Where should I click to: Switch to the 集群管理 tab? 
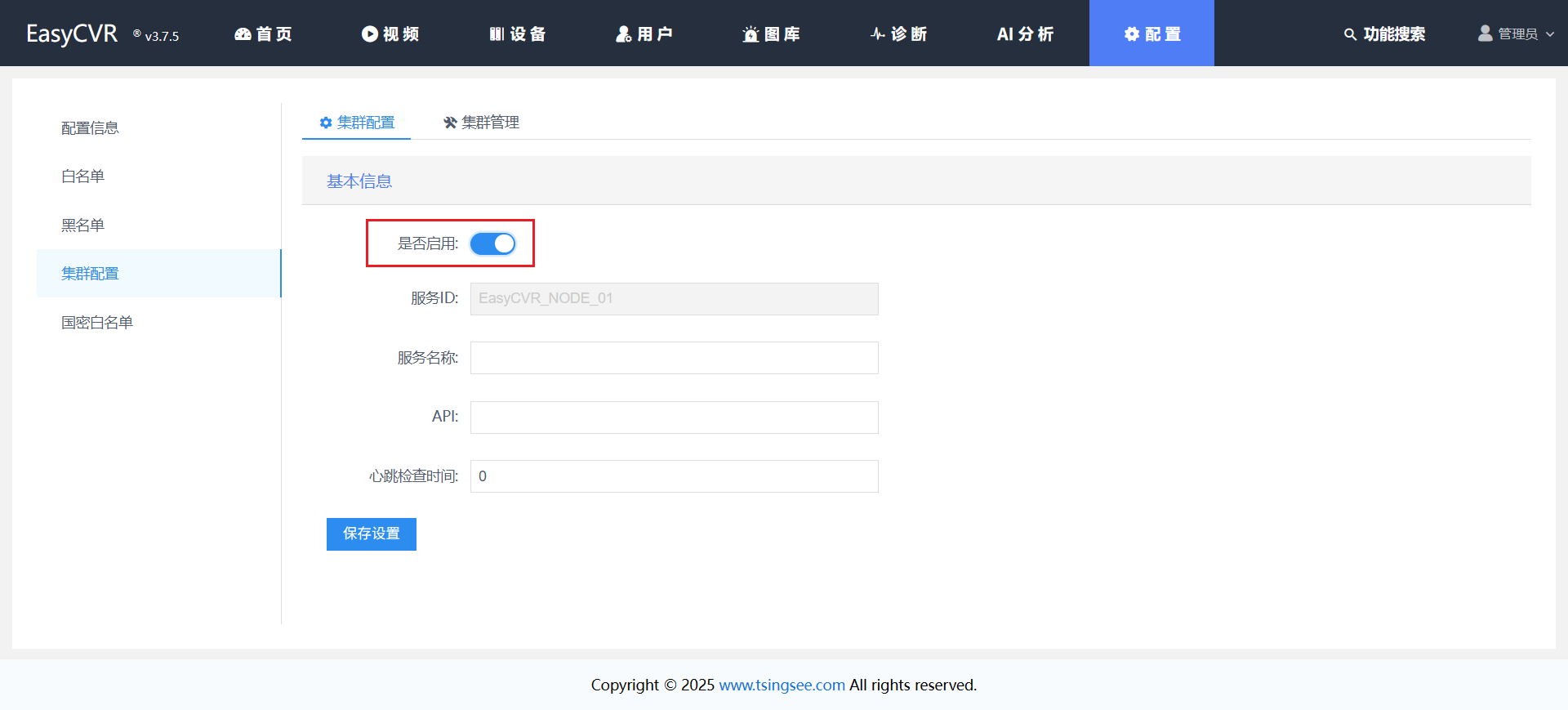point(481,123)
